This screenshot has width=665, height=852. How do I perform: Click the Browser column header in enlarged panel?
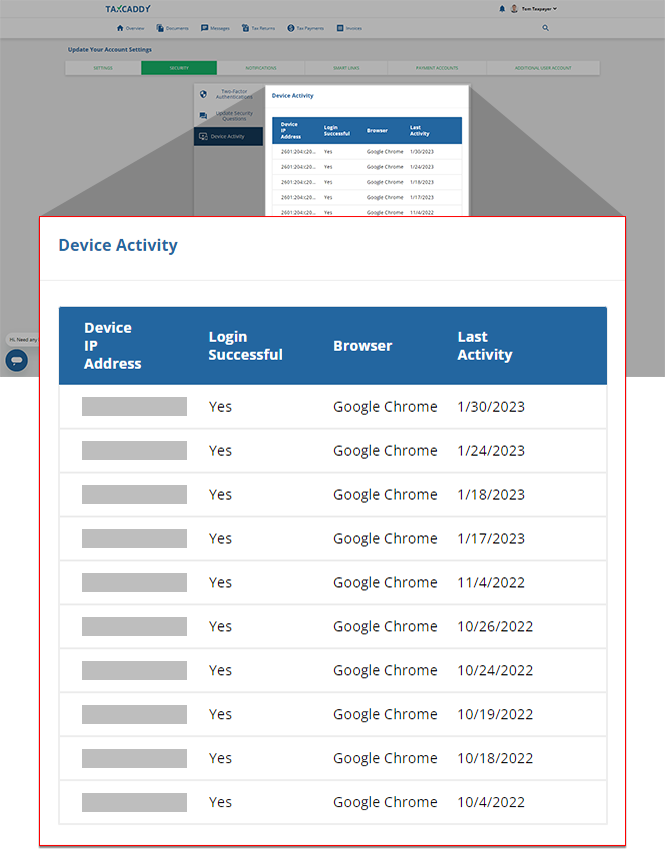tap(362, 346)
